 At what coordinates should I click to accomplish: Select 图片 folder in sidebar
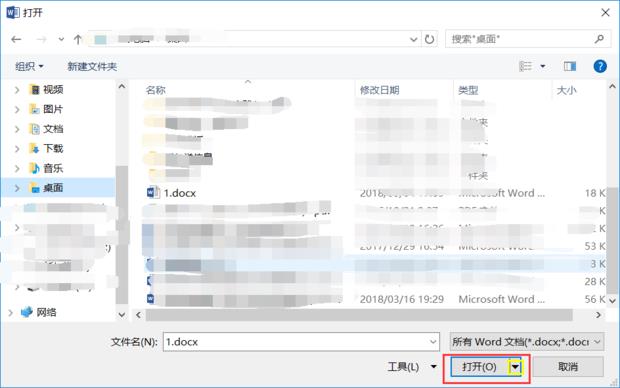click(53, 109)
